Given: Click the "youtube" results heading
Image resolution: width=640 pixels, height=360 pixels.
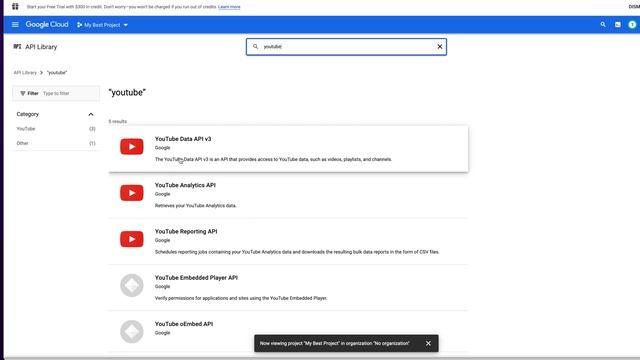Looking at the screenshot, I should (127, 93).
